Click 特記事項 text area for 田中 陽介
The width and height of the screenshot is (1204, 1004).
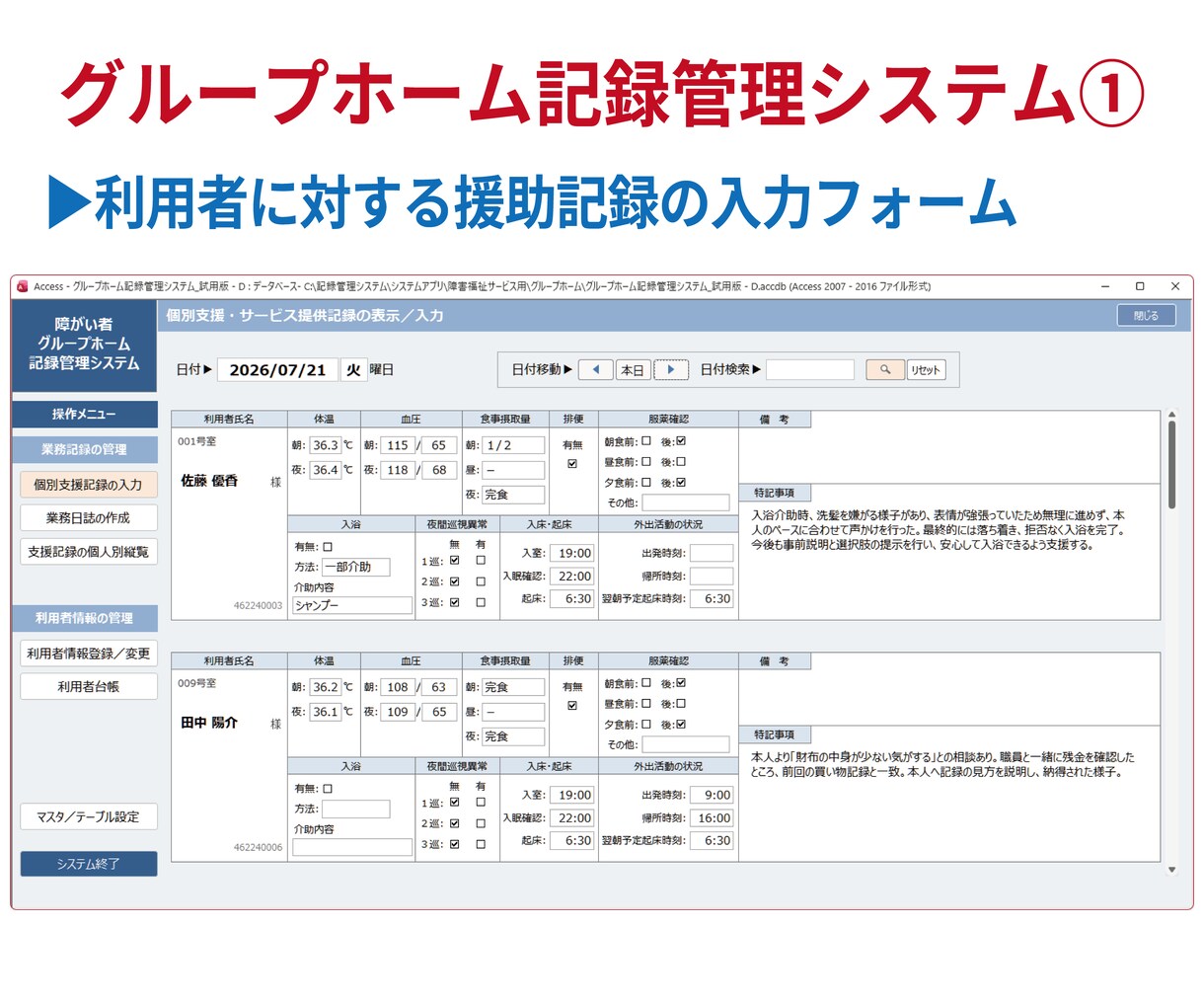[x=949, y=802]
